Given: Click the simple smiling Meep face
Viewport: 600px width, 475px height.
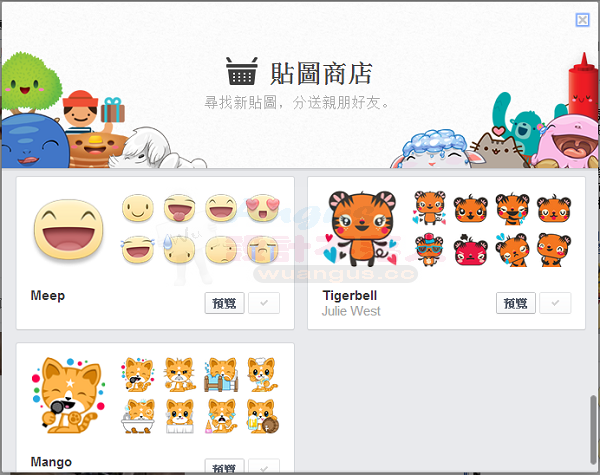Looking at the screenshot, I should tap(138, 208).
